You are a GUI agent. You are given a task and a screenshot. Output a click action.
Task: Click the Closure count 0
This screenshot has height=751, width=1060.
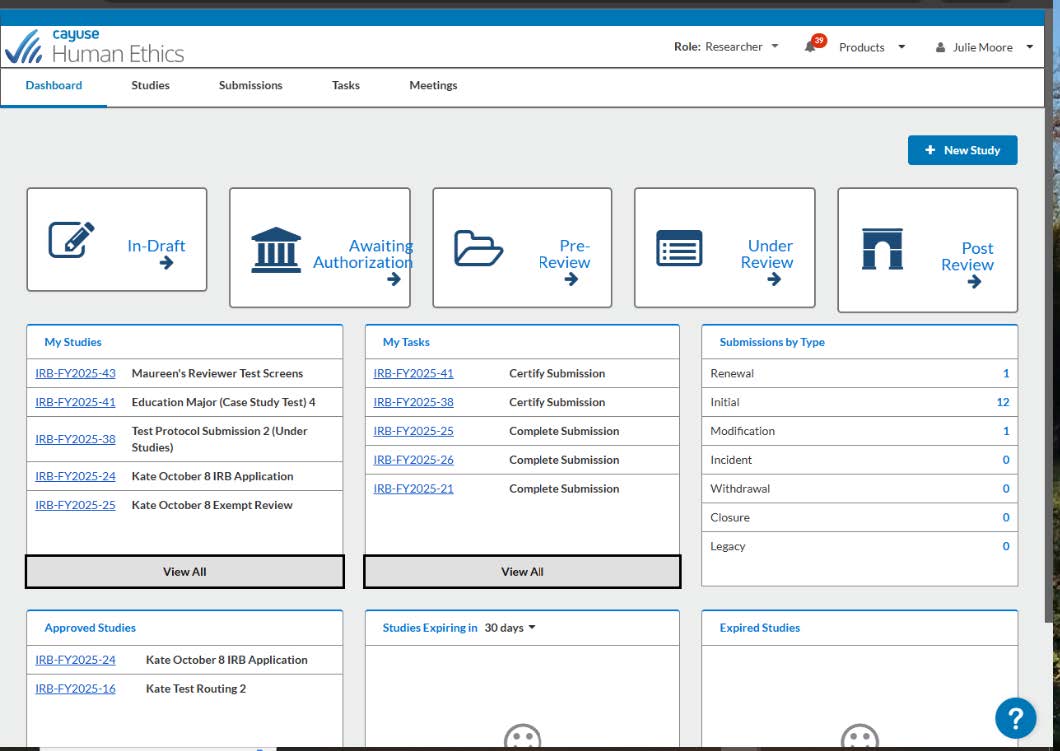coord(1006,517)
